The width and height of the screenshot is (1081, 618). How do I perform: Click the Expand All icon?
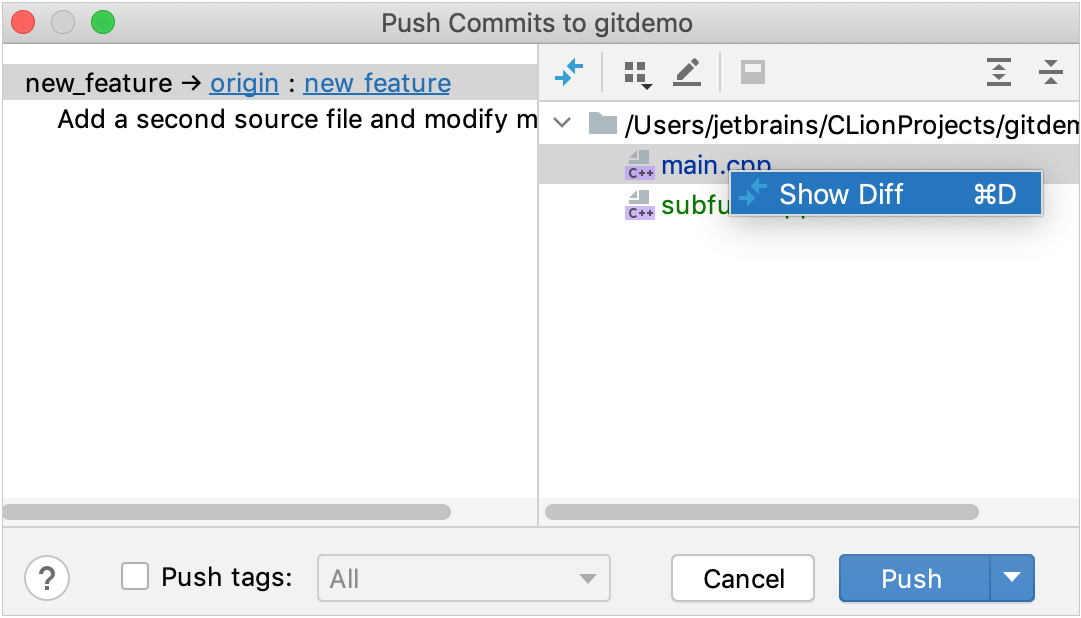(x=999, y=71)
